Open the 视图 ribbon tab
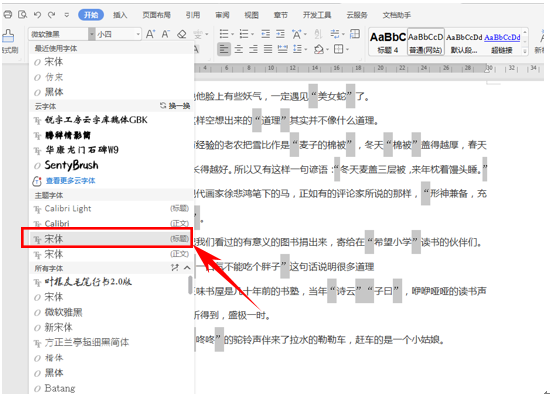 (251, 15)
